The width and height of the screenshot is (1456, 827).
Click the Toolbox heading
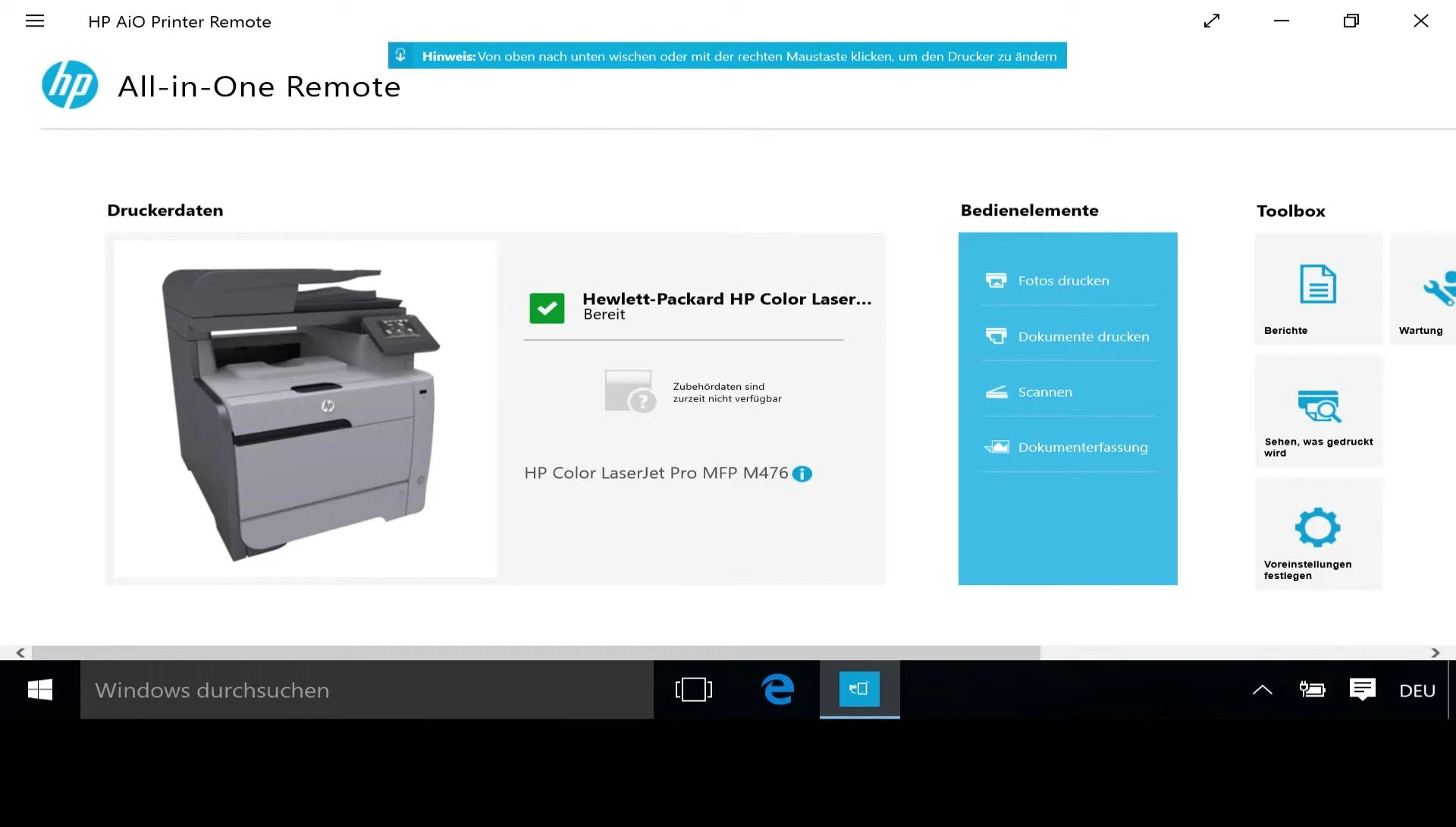point(1291,211)
